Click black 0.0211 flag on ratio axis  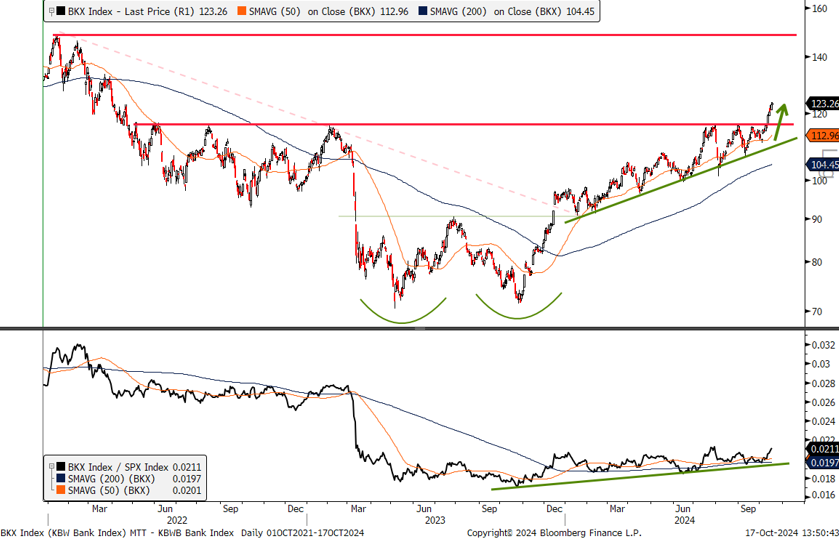(x=822, y=449)
